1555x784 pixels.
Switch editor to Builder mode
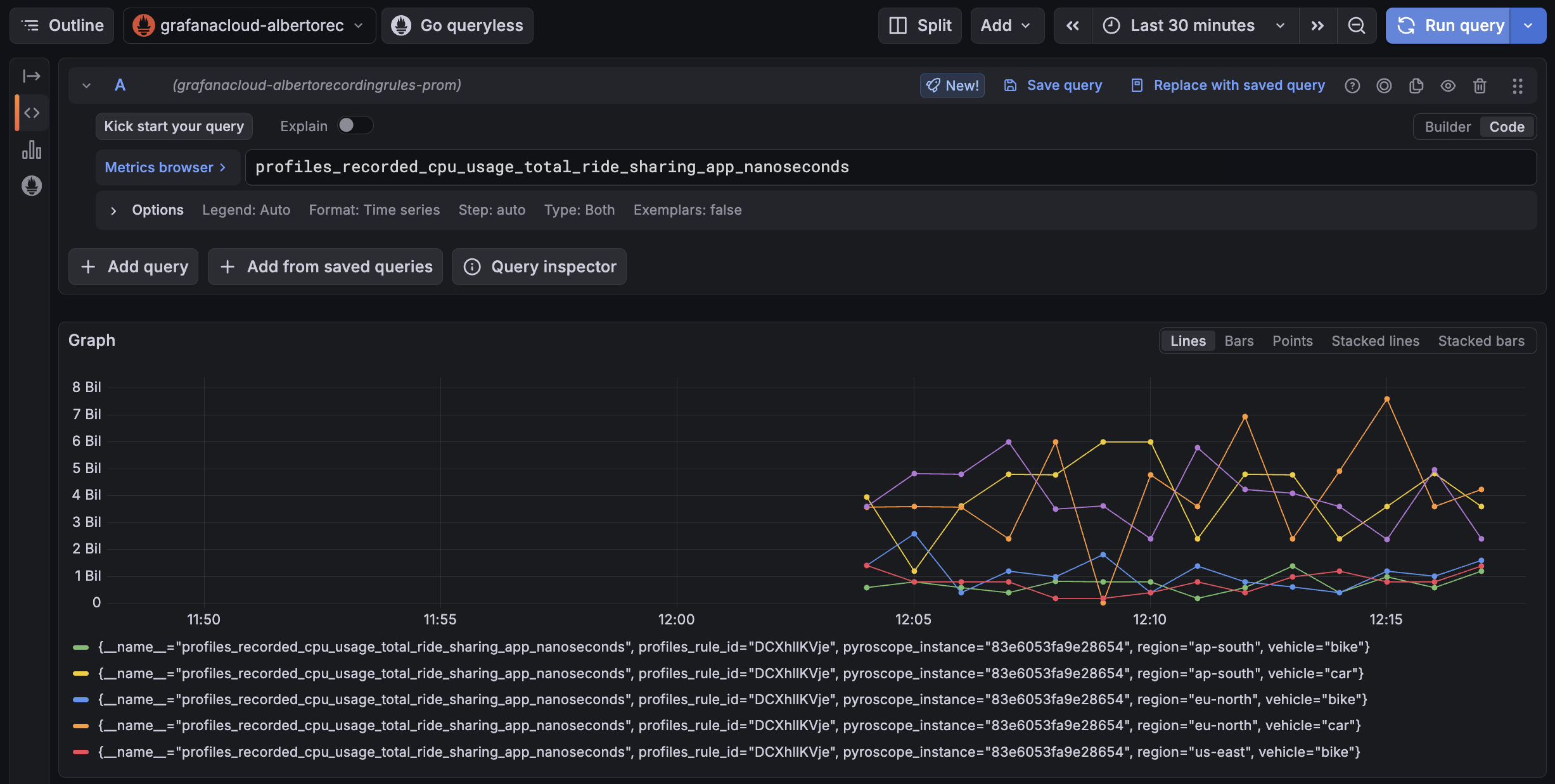pos(1447,127)
